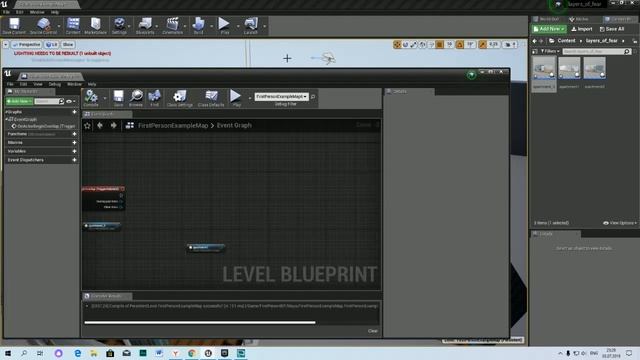Viewport: 640px width, 360px height.
Task: Open the Lit view mode dropdown
Action: point(51,44)
